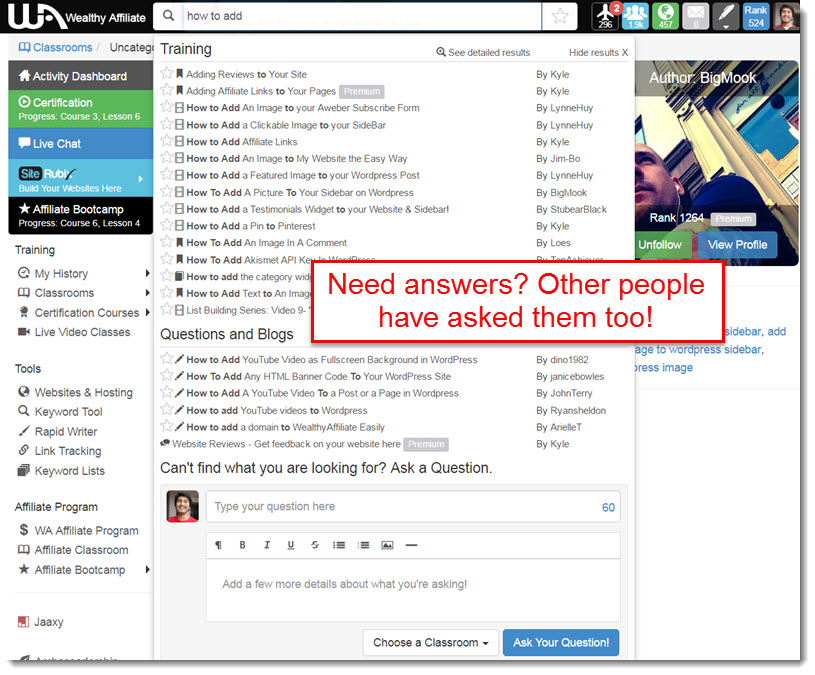Click View Profile button
Viewport: 815px width, 675px height.
(737, 245)
